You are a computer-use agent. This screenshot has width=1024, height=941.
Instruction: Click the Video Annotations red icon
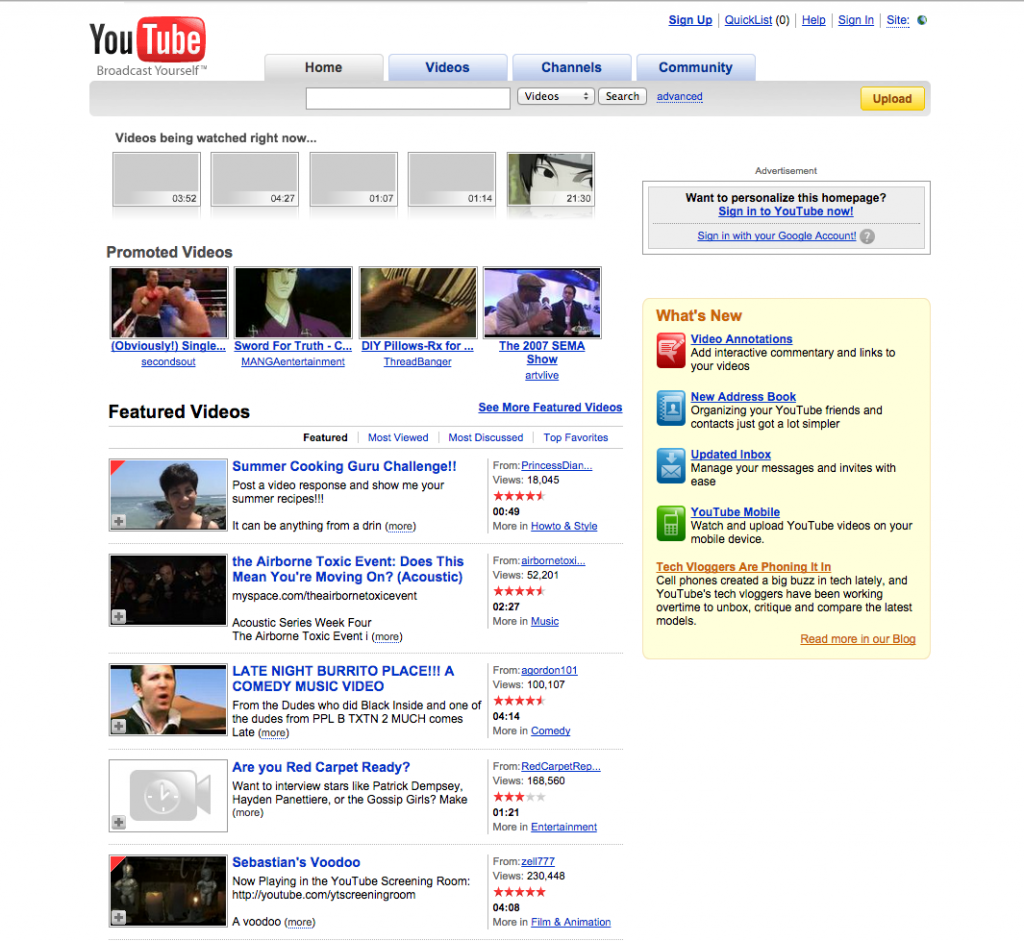[671, 351]
